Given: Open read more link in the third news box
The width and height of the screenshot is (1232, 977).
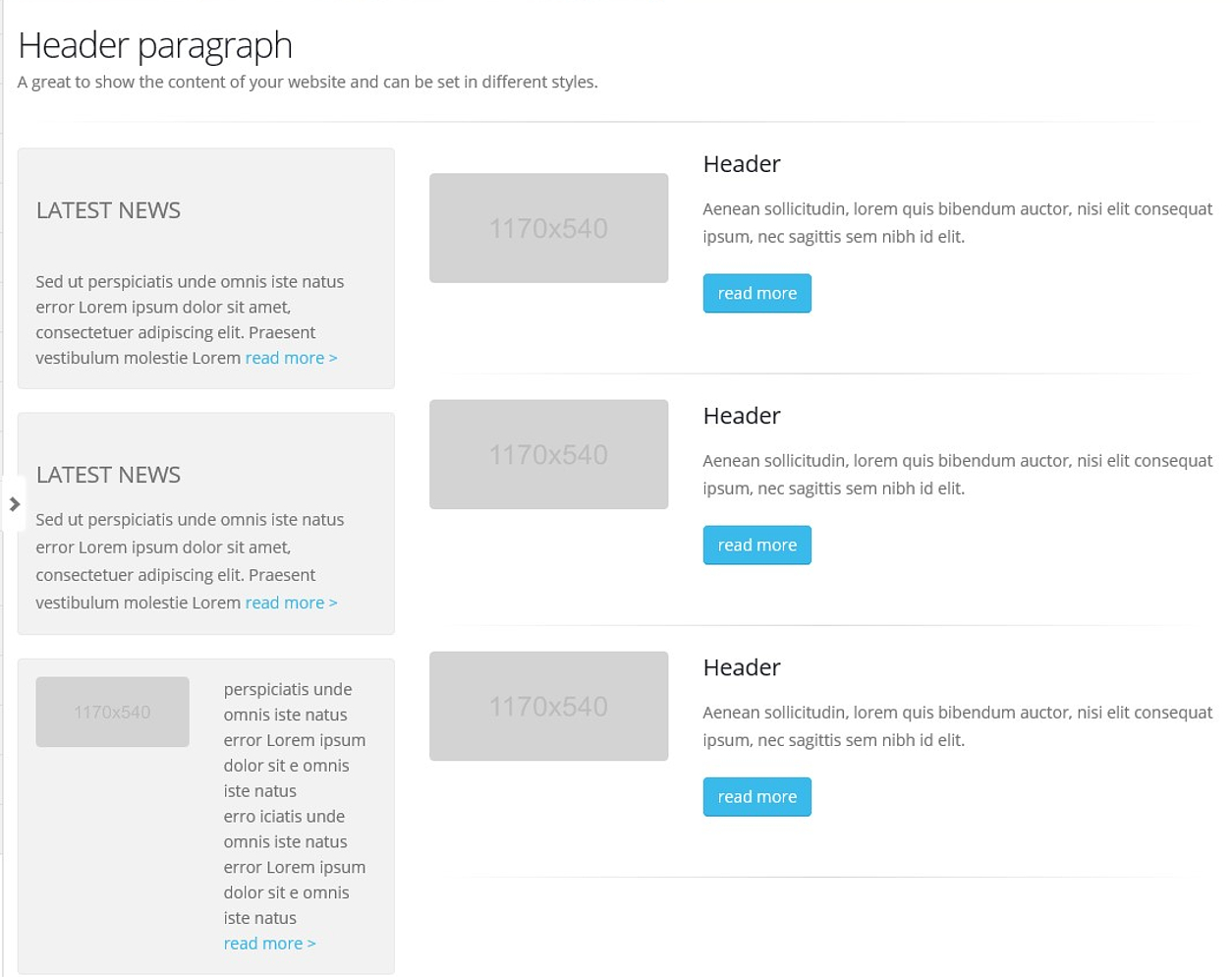Looking at the screenshot, I should [x=269, y=943].
